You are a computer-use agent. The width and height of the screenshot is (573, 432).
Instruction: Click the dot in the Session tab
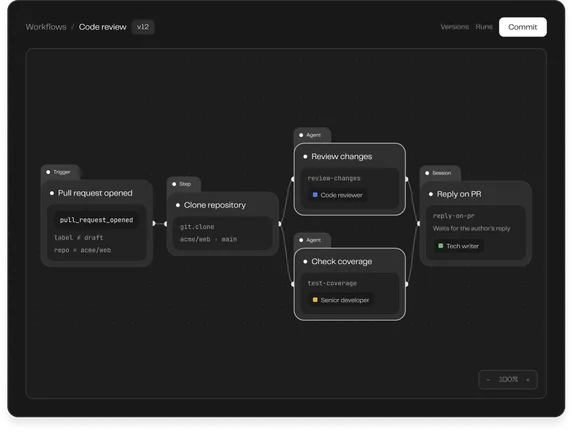(x=427, y=173)
